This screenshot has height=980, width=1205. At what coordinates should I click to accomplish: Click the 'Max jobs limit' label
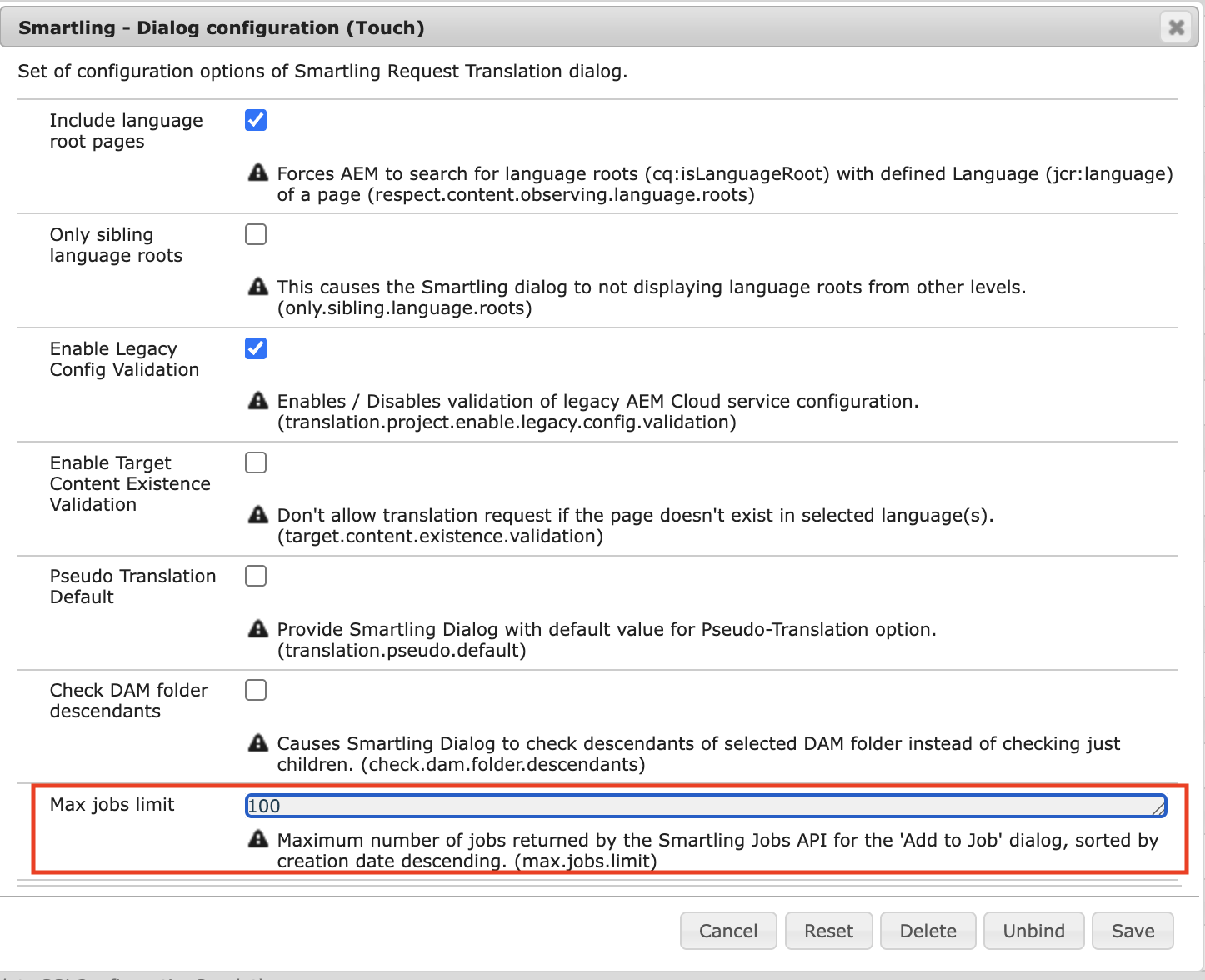pos(112,805)
